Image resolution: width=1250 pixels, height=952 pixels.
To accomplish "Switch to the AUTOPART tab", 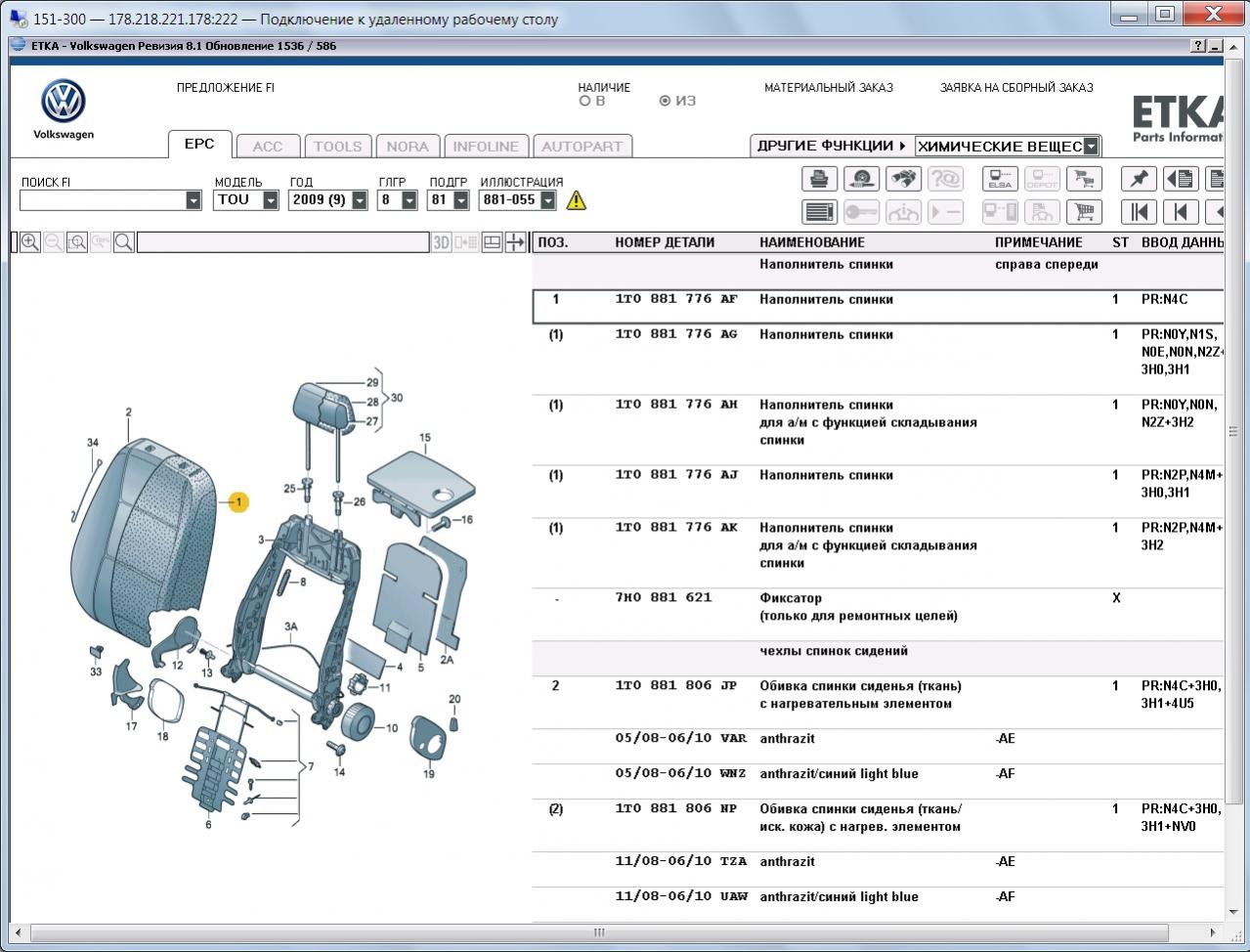I will (582, 147).
